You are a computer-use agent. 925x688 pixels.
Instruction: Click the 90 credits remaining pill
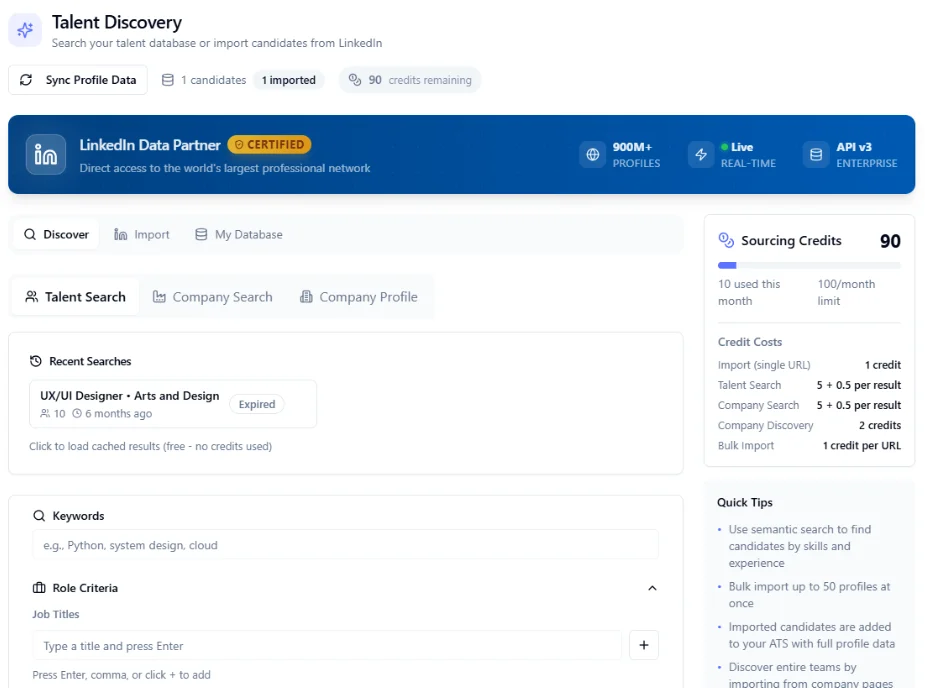(x=410, y=80)
